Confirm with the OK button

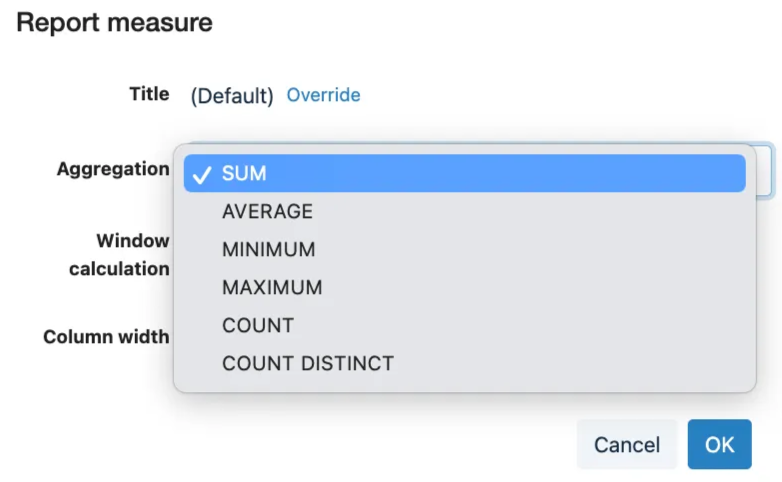(x=719, y=445)
